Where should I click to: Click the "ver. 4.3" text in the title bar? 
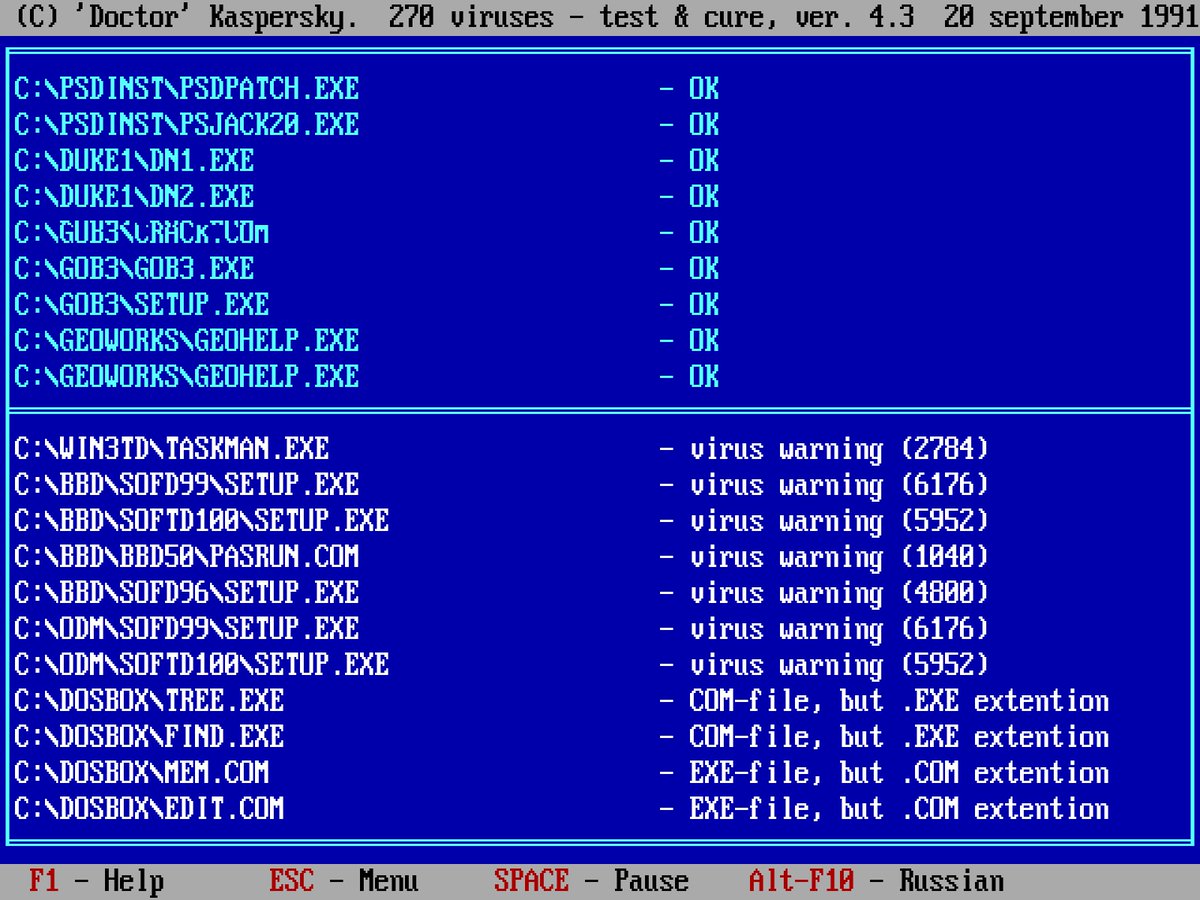click(x=854, y=17)
